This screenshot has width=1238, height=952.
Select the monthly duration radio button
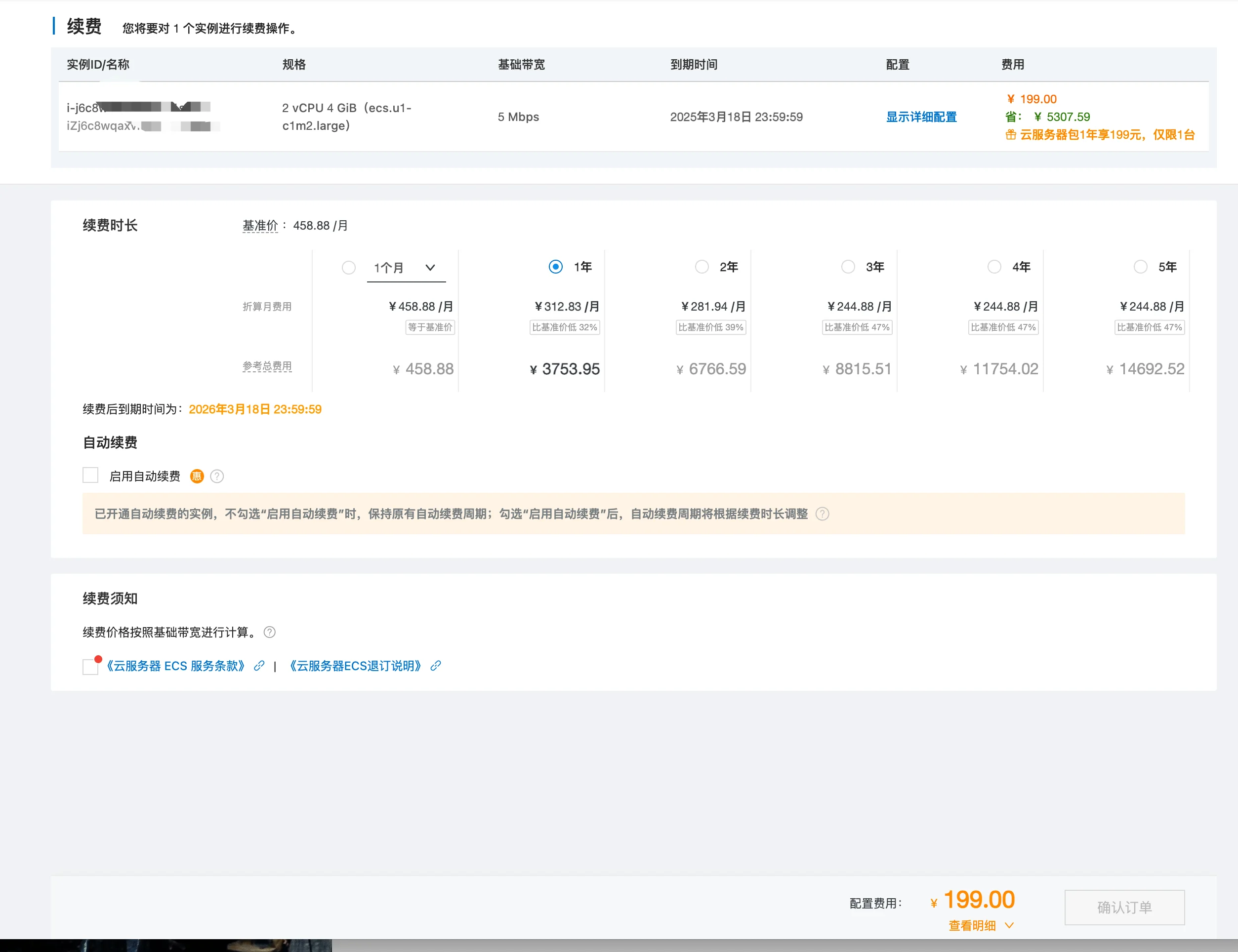(x=349, y=268)
